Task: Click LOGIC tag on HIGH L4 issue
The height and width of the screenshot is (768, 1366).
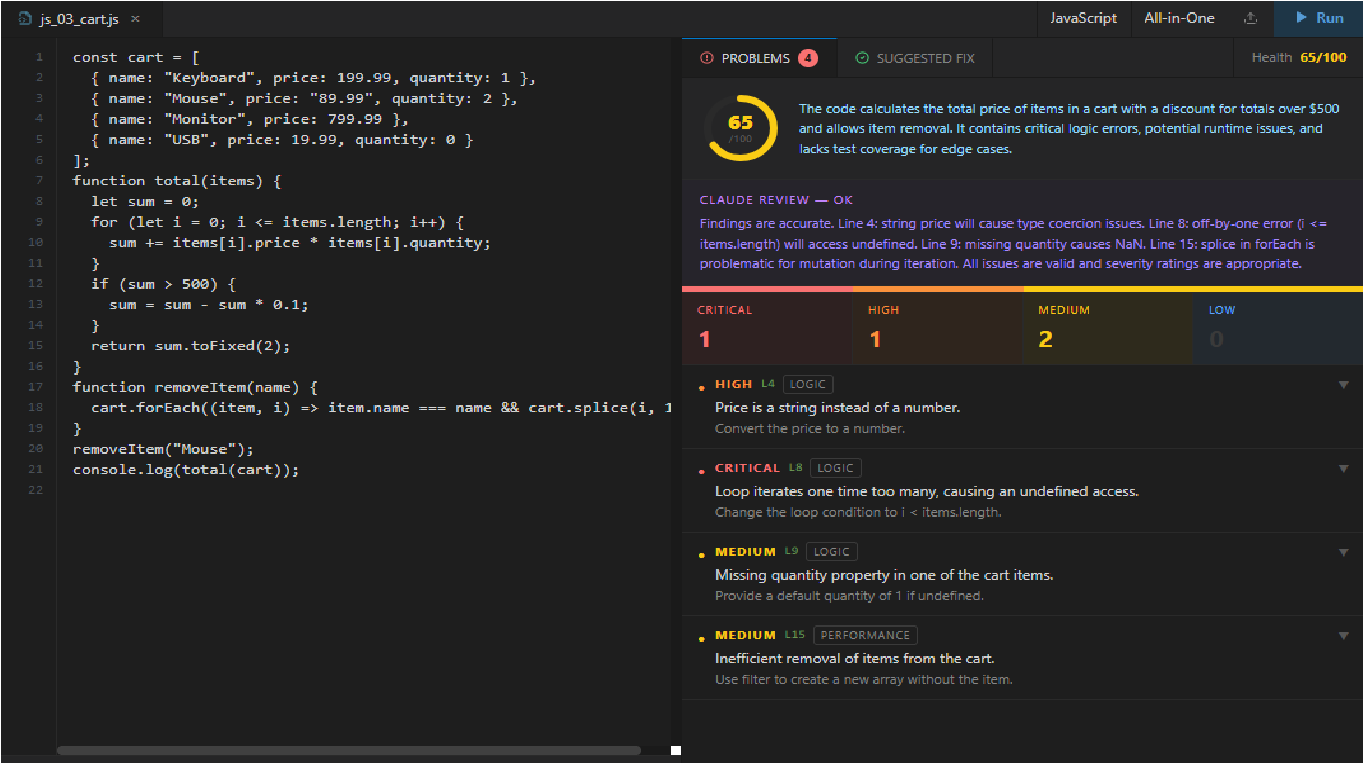Action: (x=808, y=384)
